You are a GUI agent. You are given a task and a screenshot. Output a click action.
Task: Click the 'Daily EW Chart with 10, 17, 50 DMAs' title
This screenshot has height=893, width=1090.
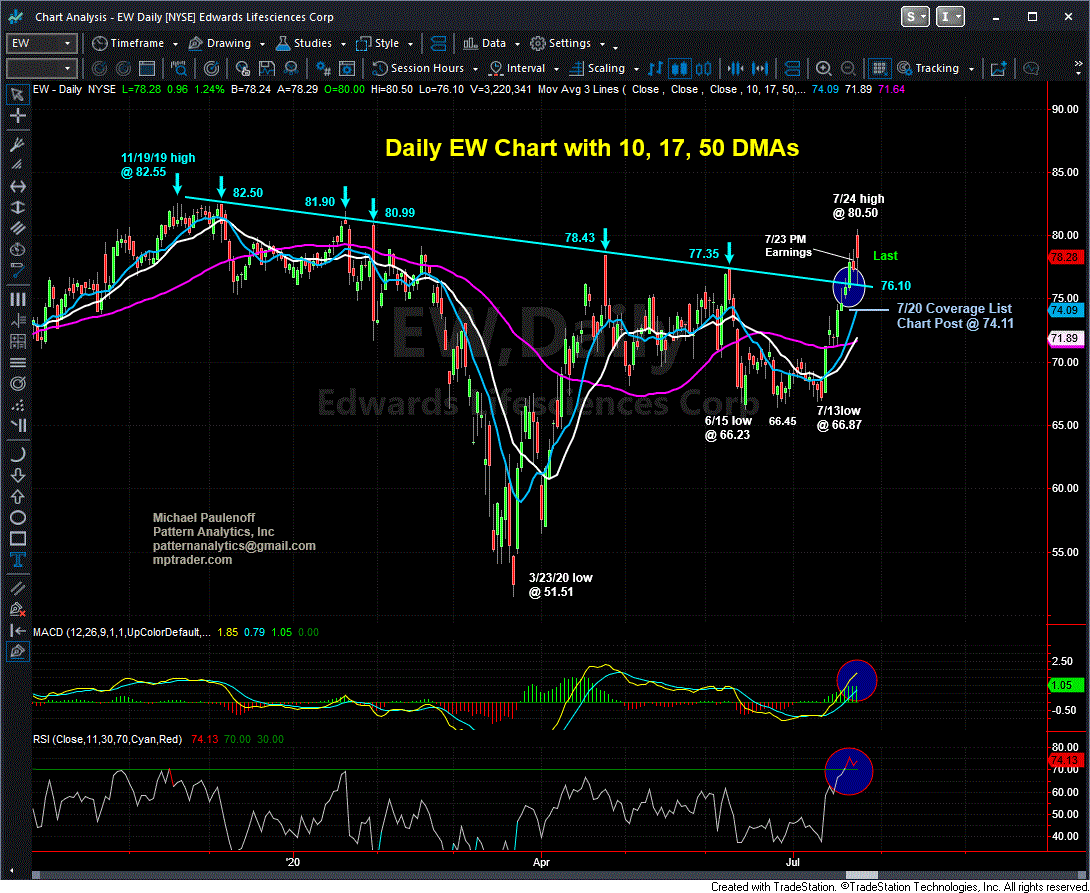pyautogui.click(x=592, y=148)
